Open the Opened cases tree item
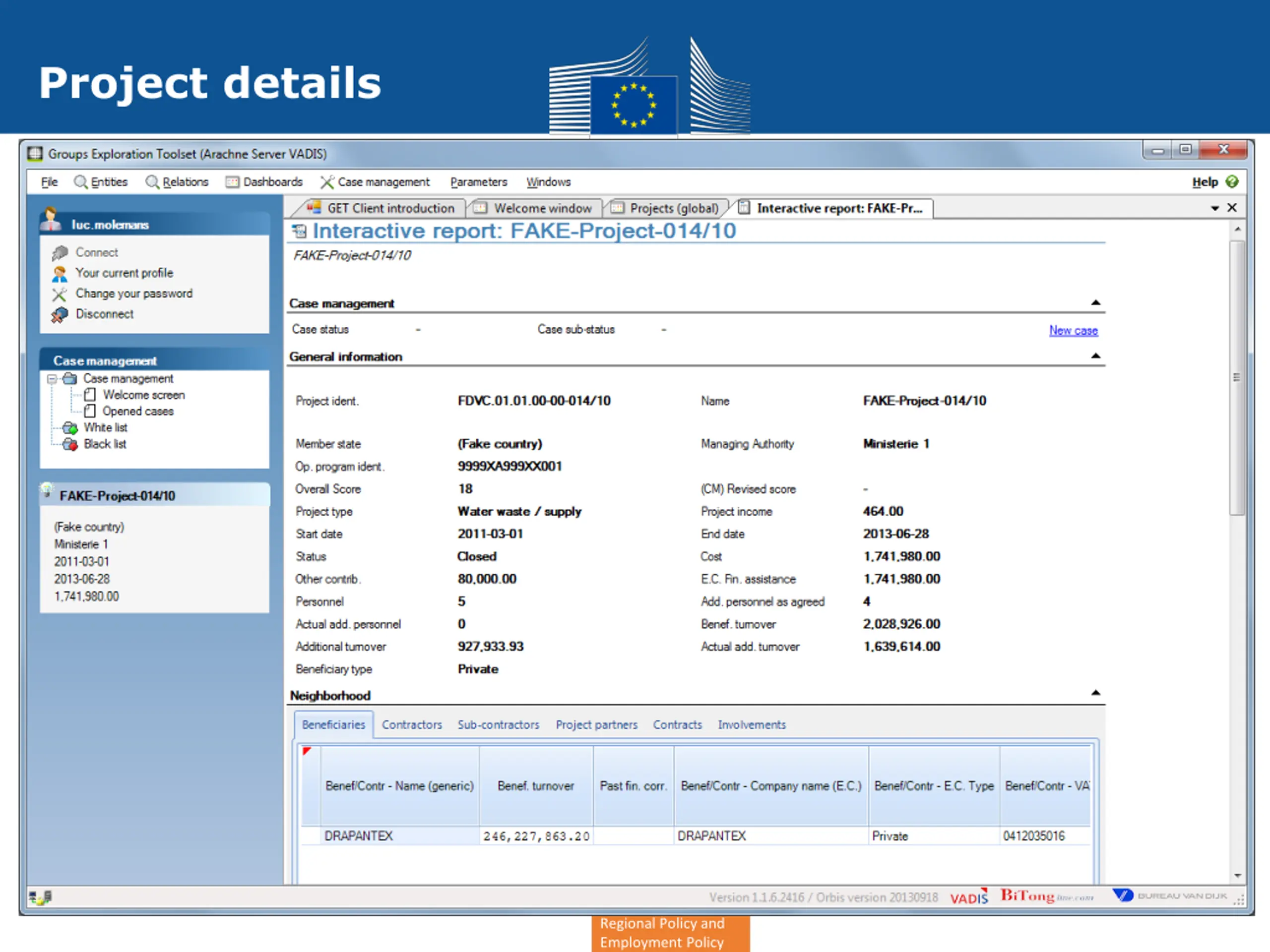 point(138,412)
